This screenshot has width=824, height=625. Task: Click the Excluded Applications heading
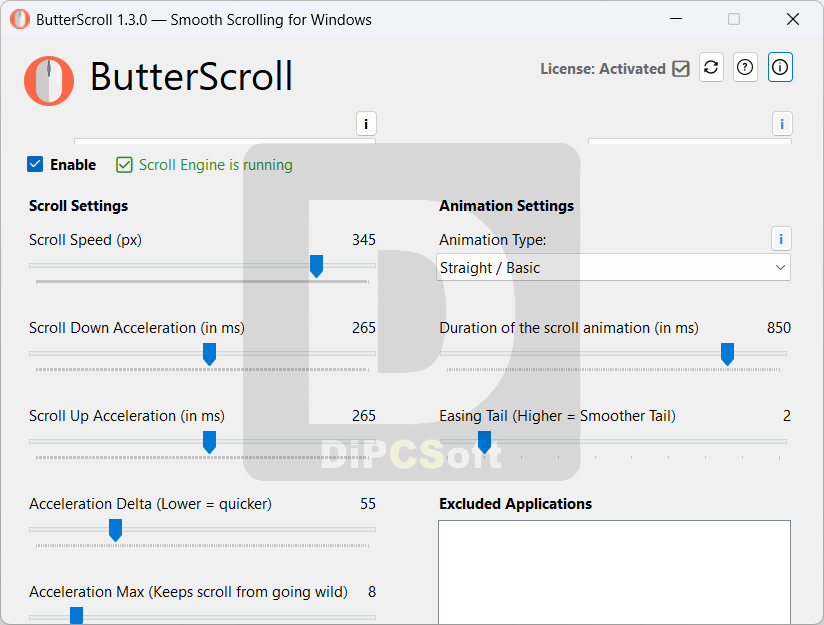[x=516, y=504]
